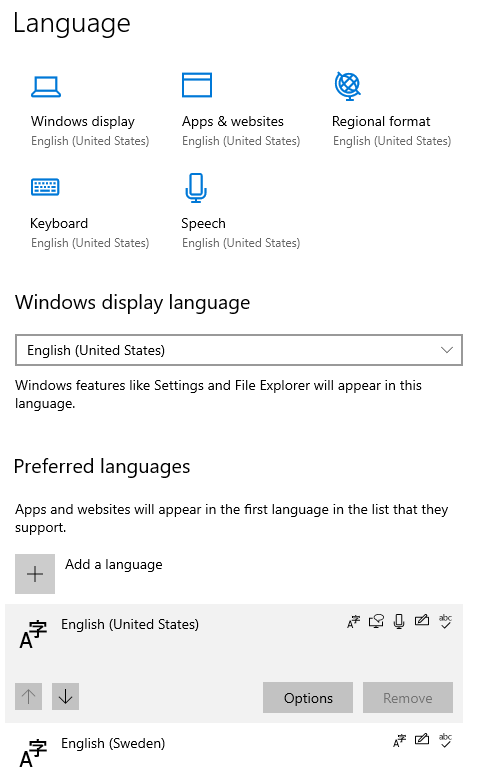Click the language icon beside English (Sweden)
The height and width of the screenshot is (781, 500).
pos(33,753)
